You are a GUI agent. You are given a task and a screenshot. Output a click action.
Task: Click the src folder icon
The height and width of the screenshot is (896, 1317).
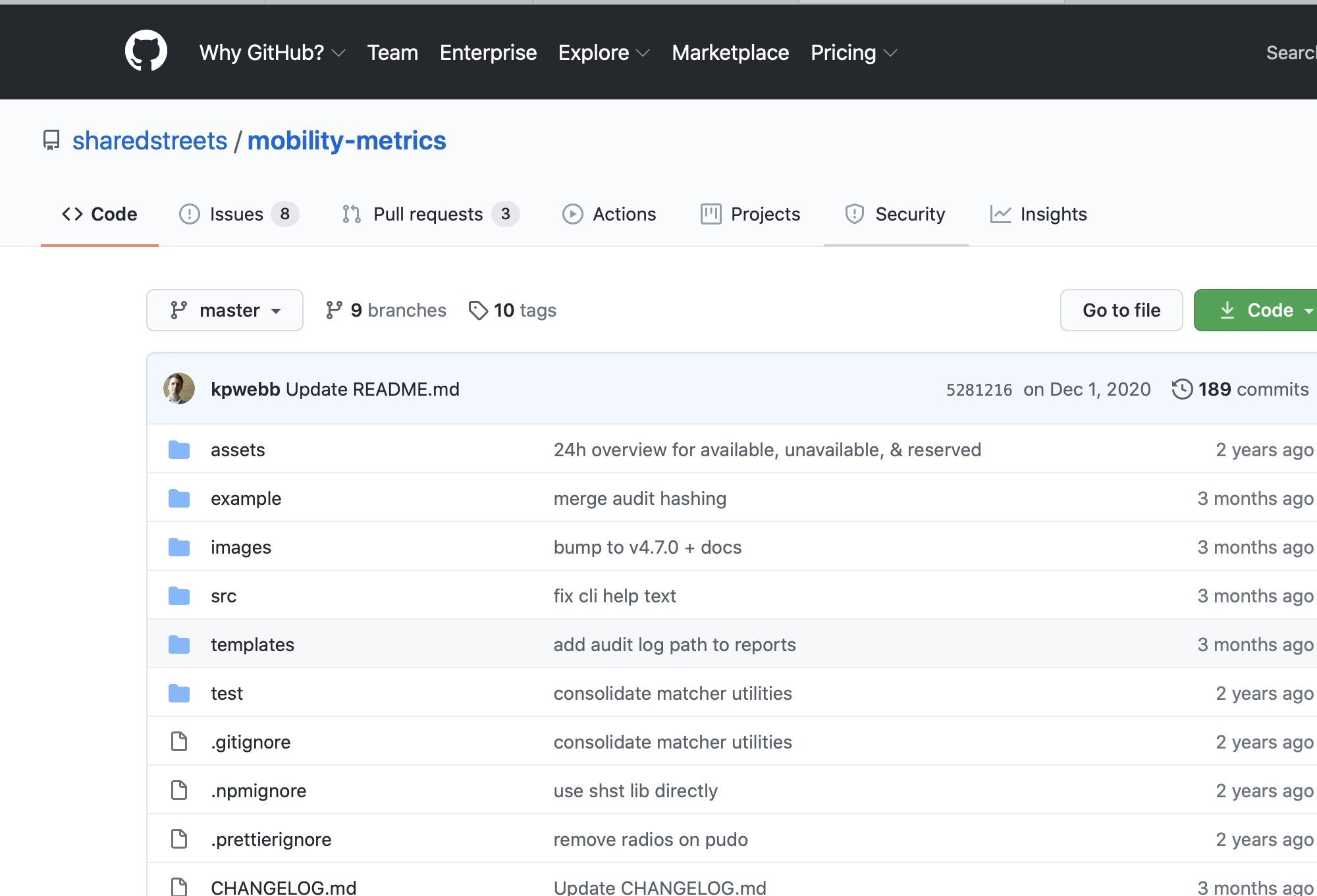click(179, 596)
